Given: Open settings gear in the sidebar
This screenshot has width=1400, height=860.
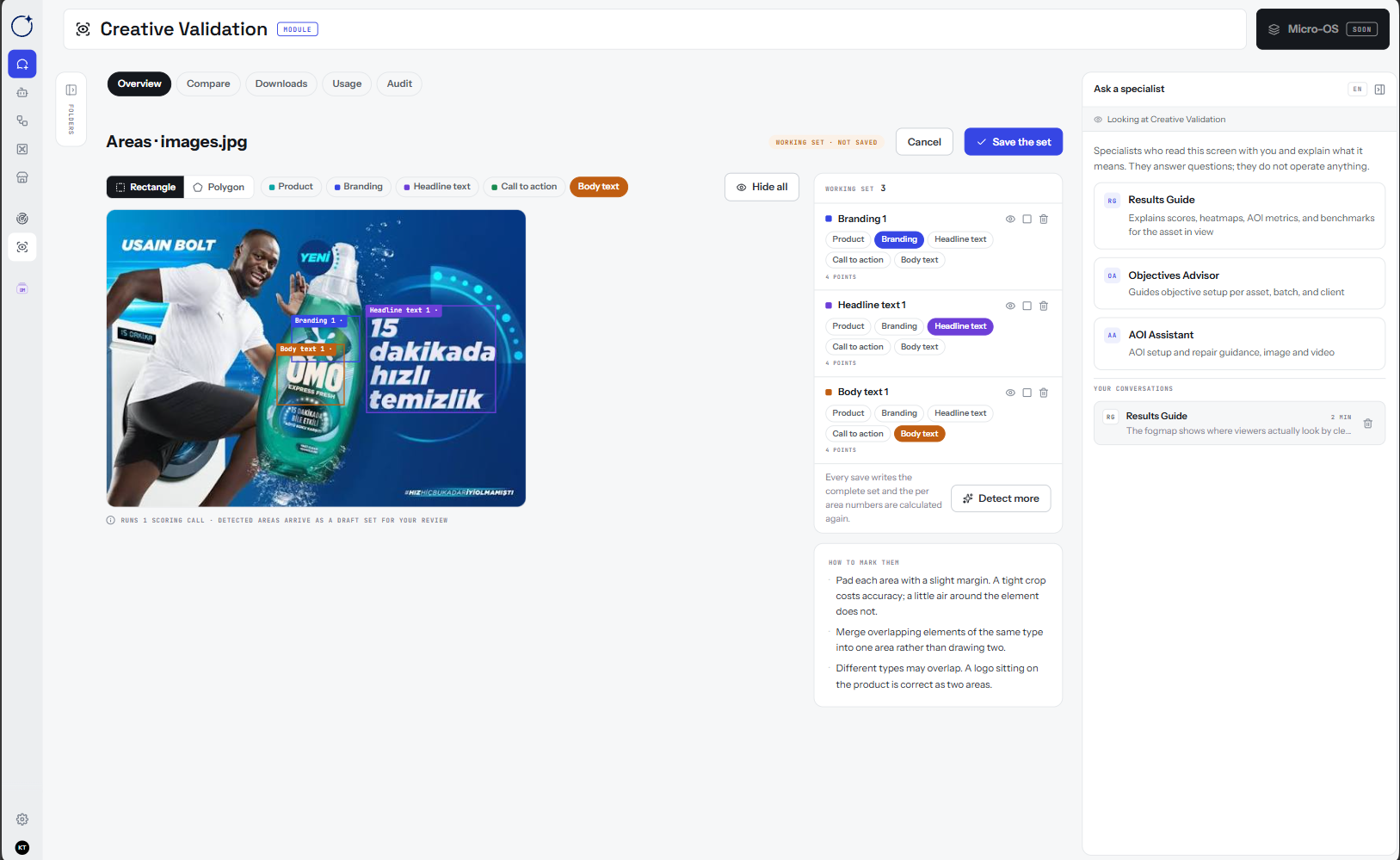Looking at the screenshot, I should coord(22,820).
